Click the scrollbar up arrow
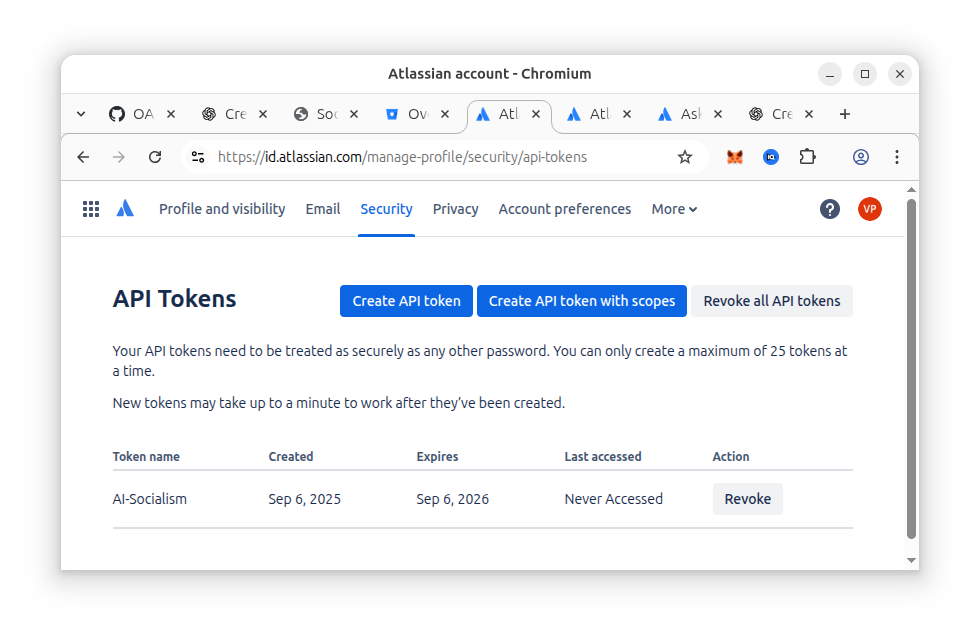The height and width of the screenshot is (637, 980). point(911,189)
